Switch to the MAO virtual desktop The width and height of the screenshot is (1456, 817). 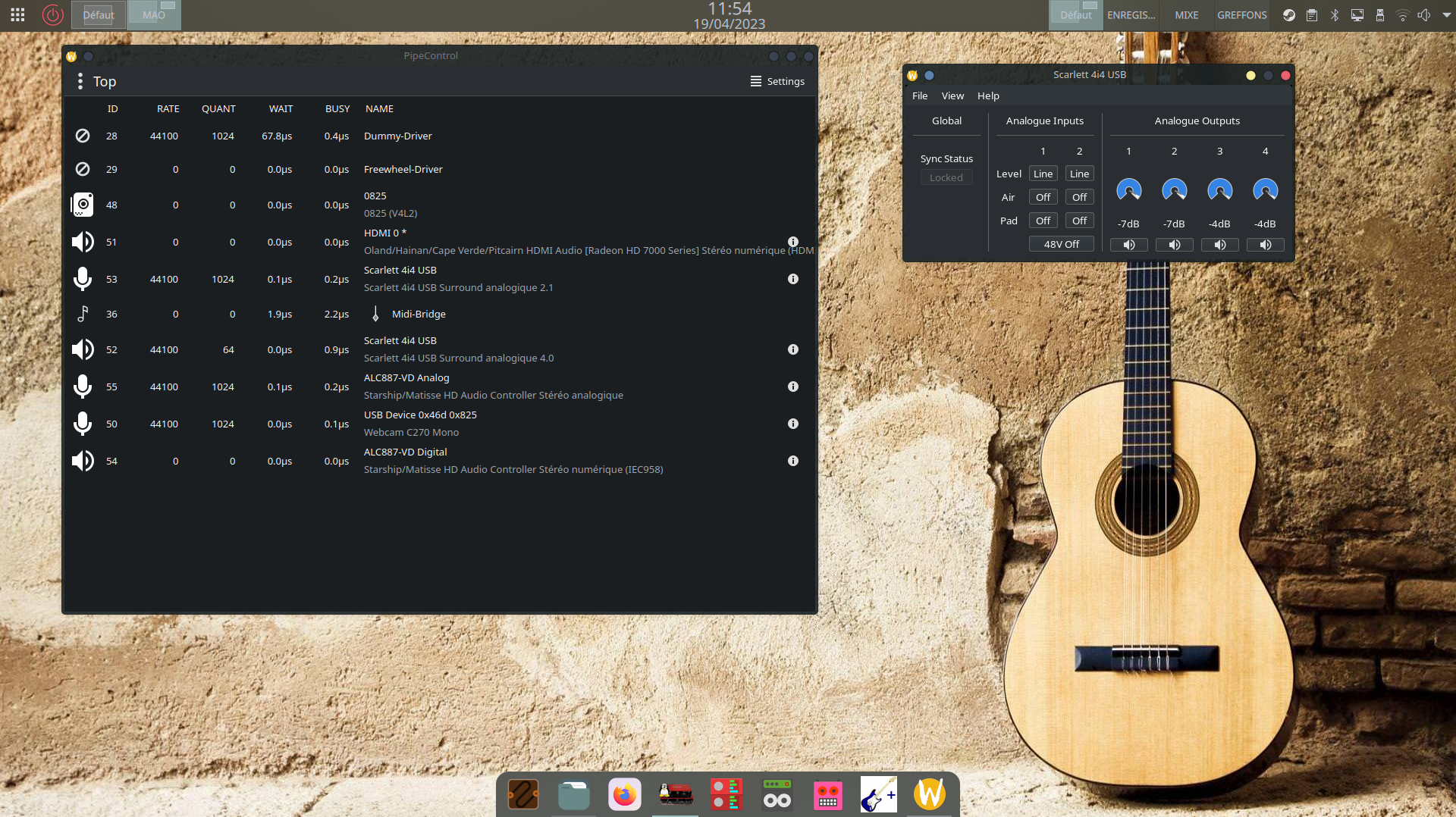(154, 15)
